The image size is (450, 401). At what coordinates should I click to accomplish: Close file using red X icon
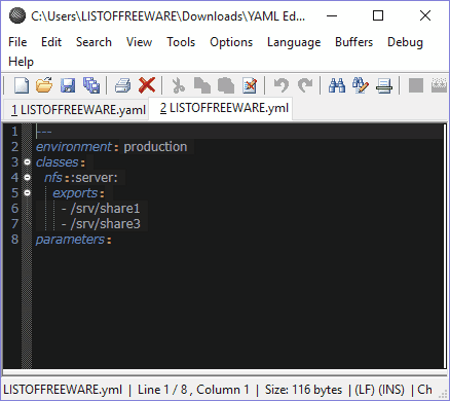coord(147,85)
